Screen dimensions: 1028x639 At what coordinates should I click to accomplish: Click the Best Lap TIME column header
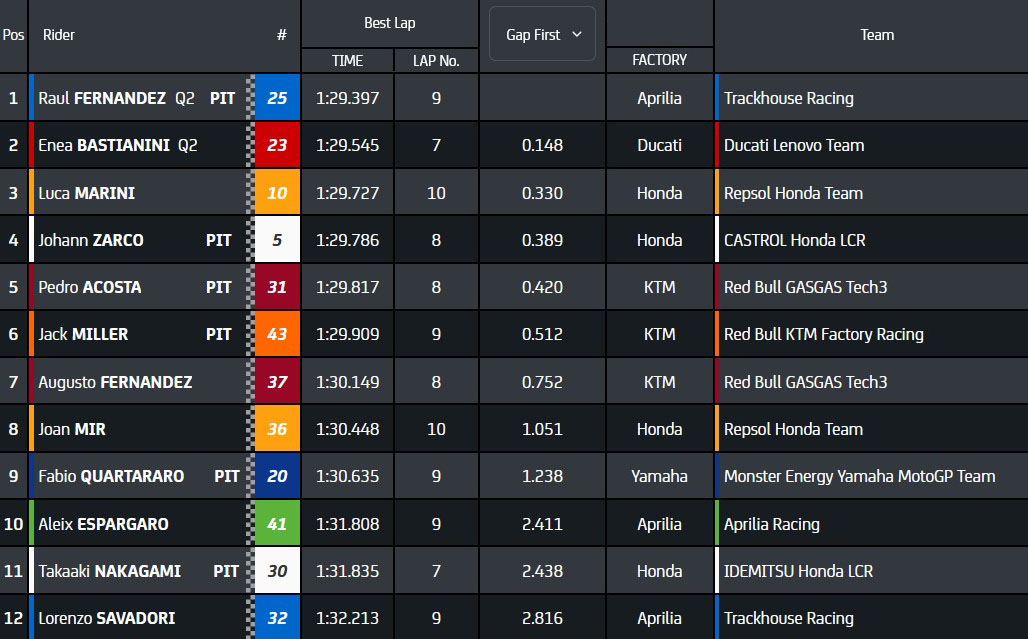pyautogui.click(x=347, y=60)
